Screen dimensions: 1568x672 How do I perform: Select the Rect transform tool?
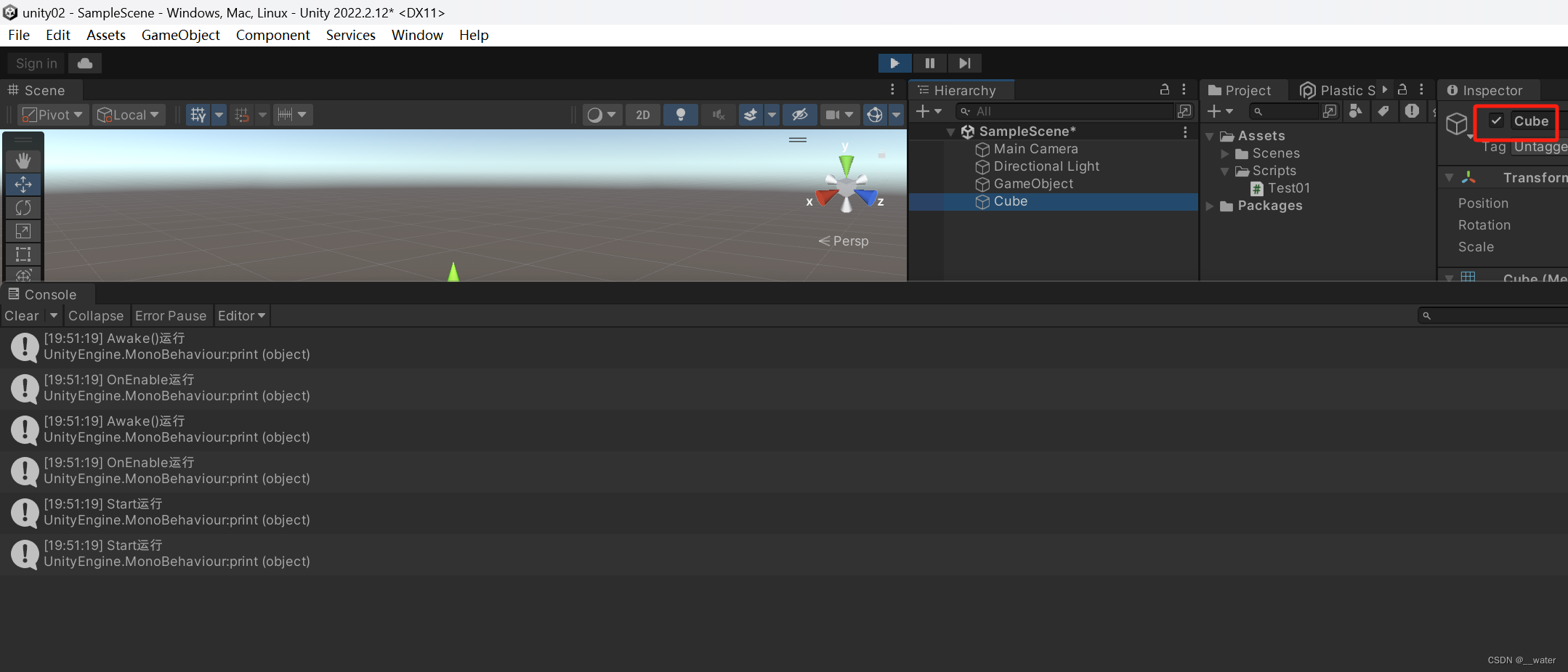point(23,254)
